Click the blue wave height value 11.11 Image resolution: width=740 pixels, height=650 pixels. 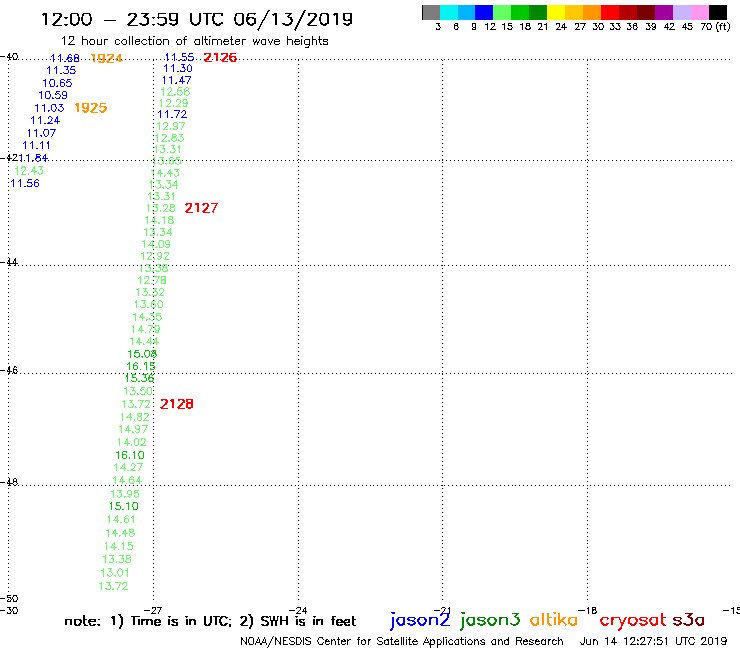pos(36,145)
